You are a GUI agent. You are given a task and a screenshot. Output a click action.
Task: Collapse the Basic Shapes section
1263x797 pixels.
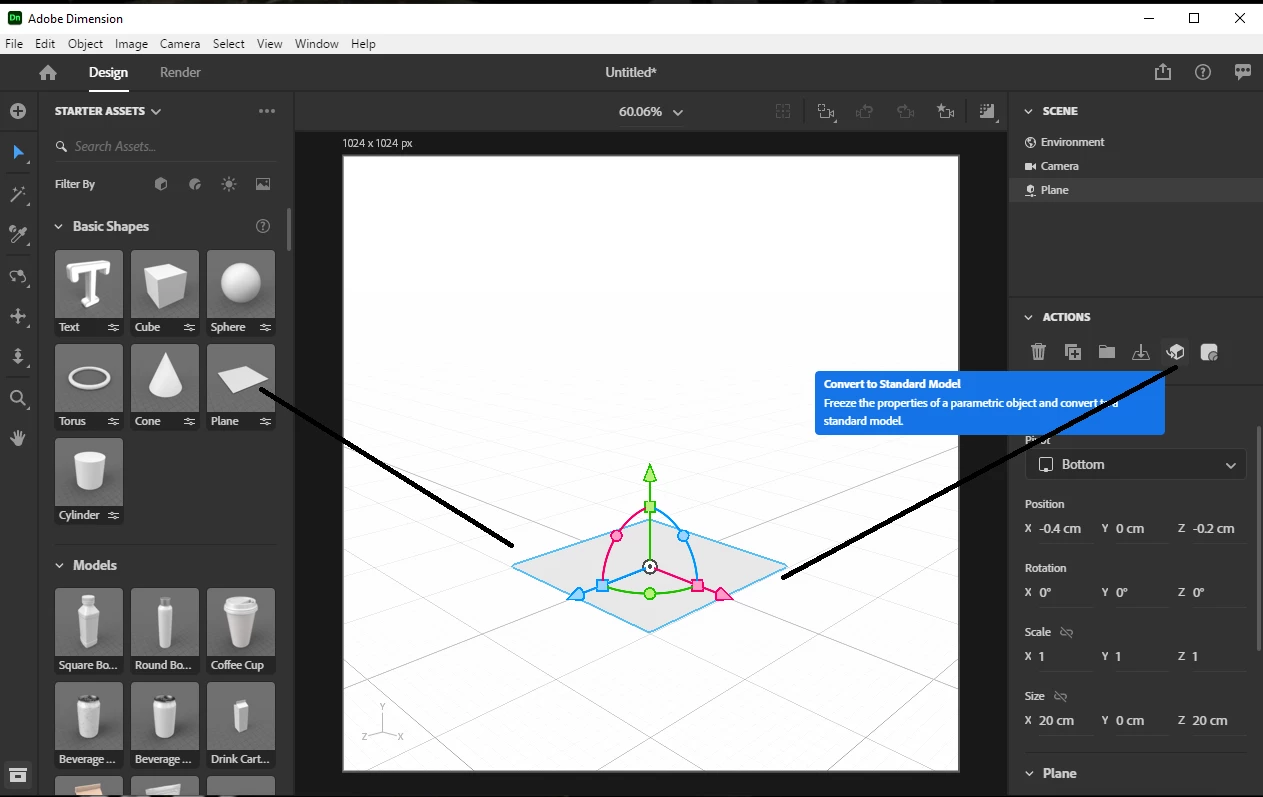(x=59, y=226)
